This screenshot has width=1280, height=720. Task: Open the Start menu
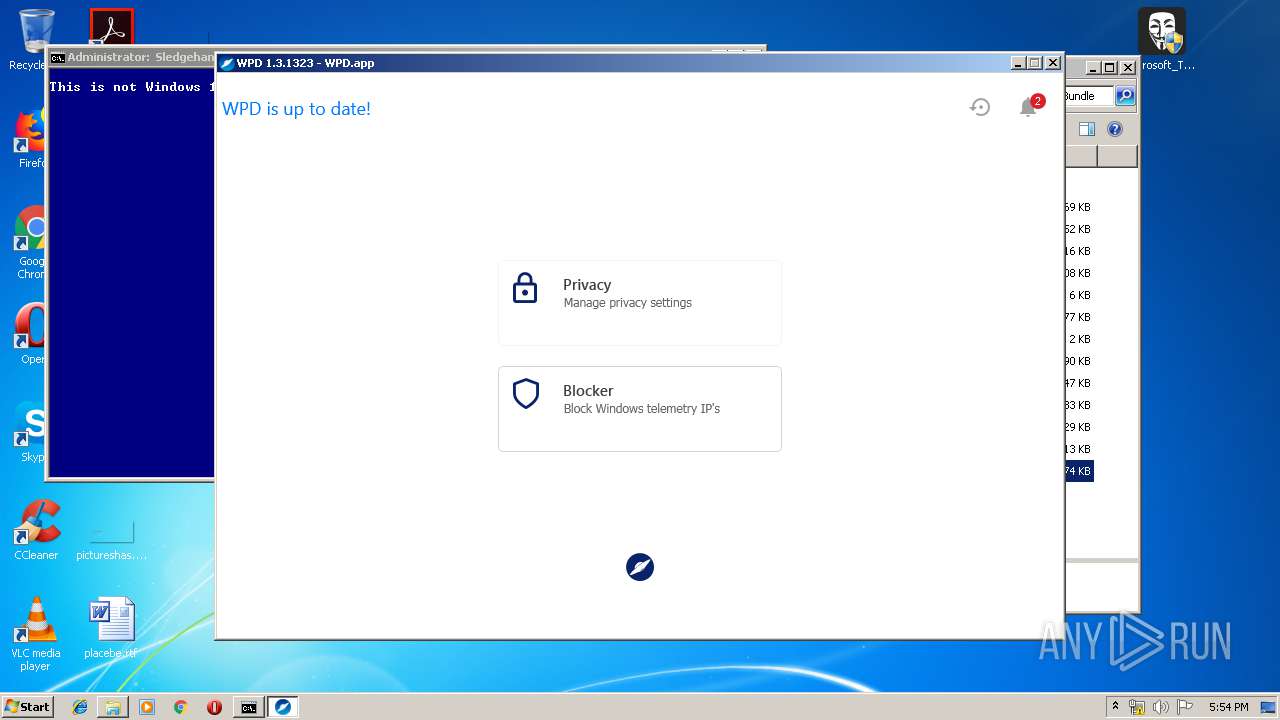(x=27, y=707)
